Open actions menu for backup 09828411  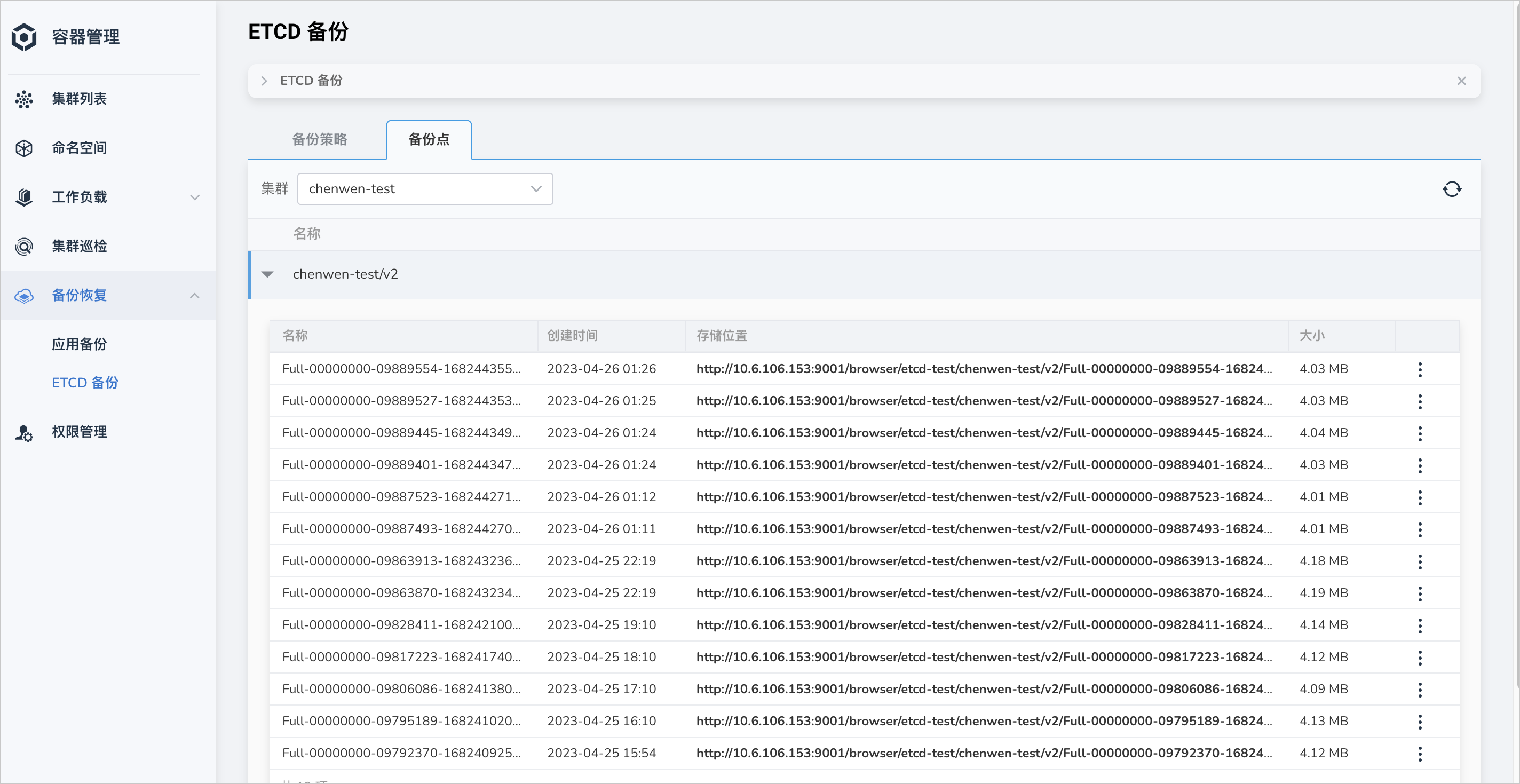point(1420,625)
